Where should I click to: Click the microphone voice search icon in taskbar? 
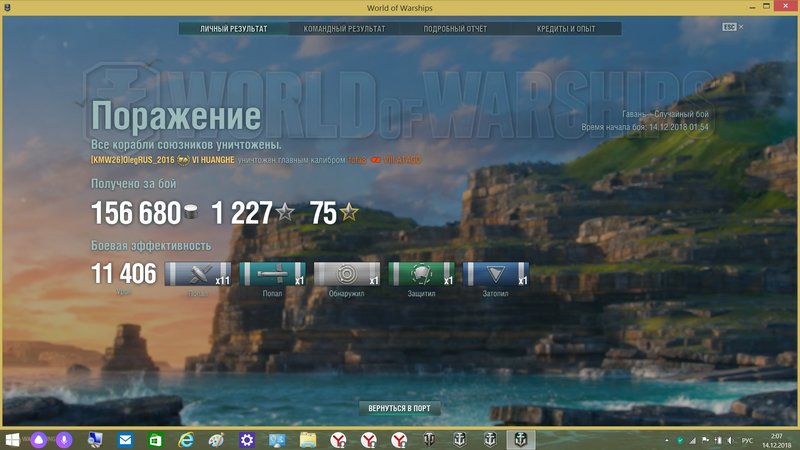pos(64,440)
